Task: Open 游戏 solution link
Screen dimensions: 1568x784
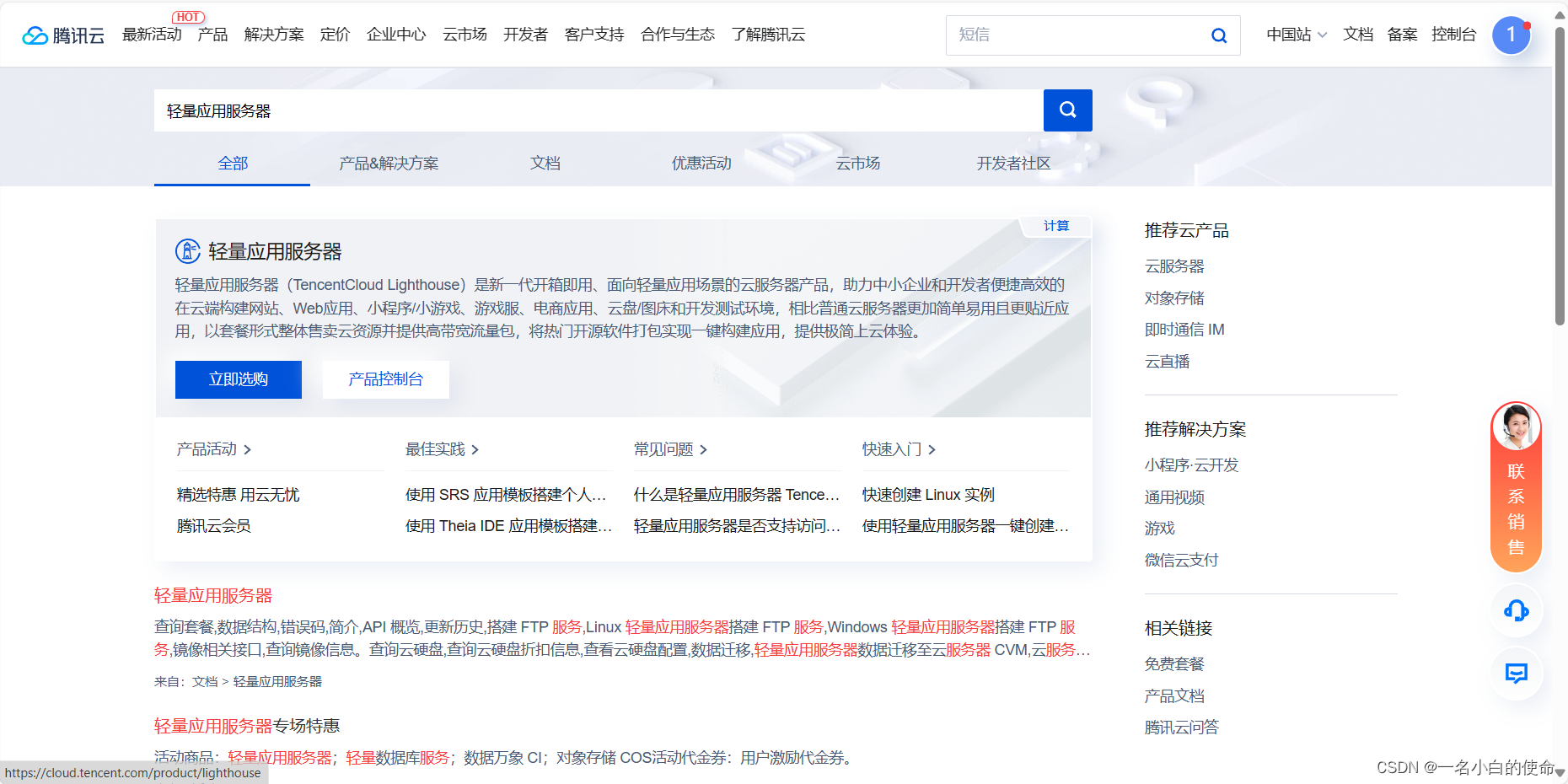Action: 1160,529
